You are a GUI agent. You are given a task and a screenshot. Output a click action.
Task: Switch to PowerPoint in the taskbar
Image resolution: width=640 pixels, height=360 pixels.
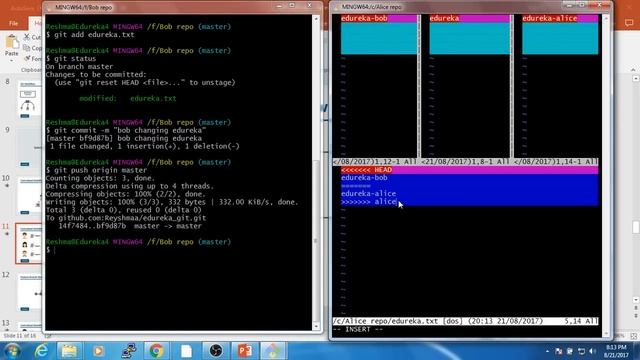pyautogui.click(x=244, y=351)
